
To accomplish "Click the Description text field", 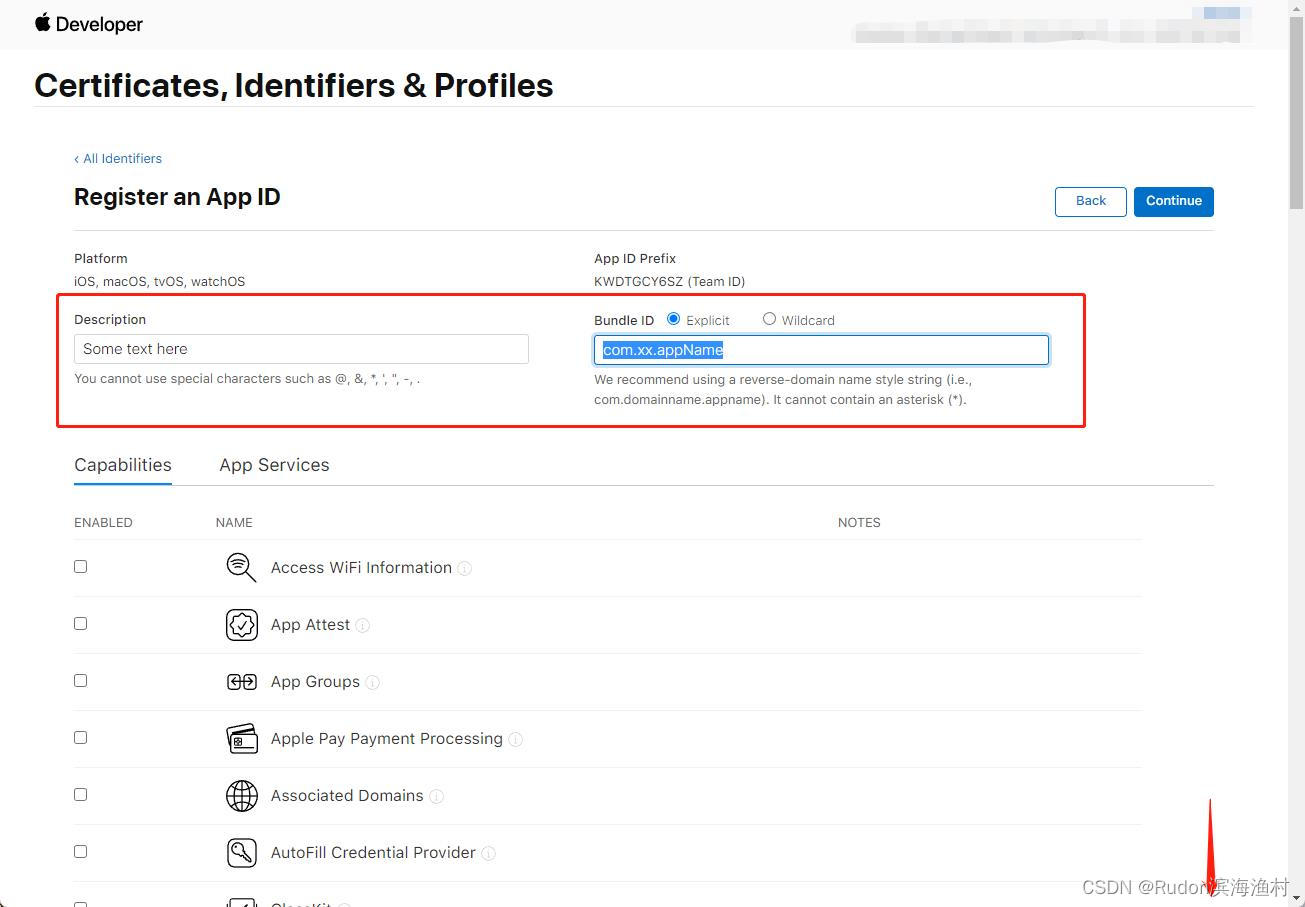I will pyautogui.click(x=301, y=349).
